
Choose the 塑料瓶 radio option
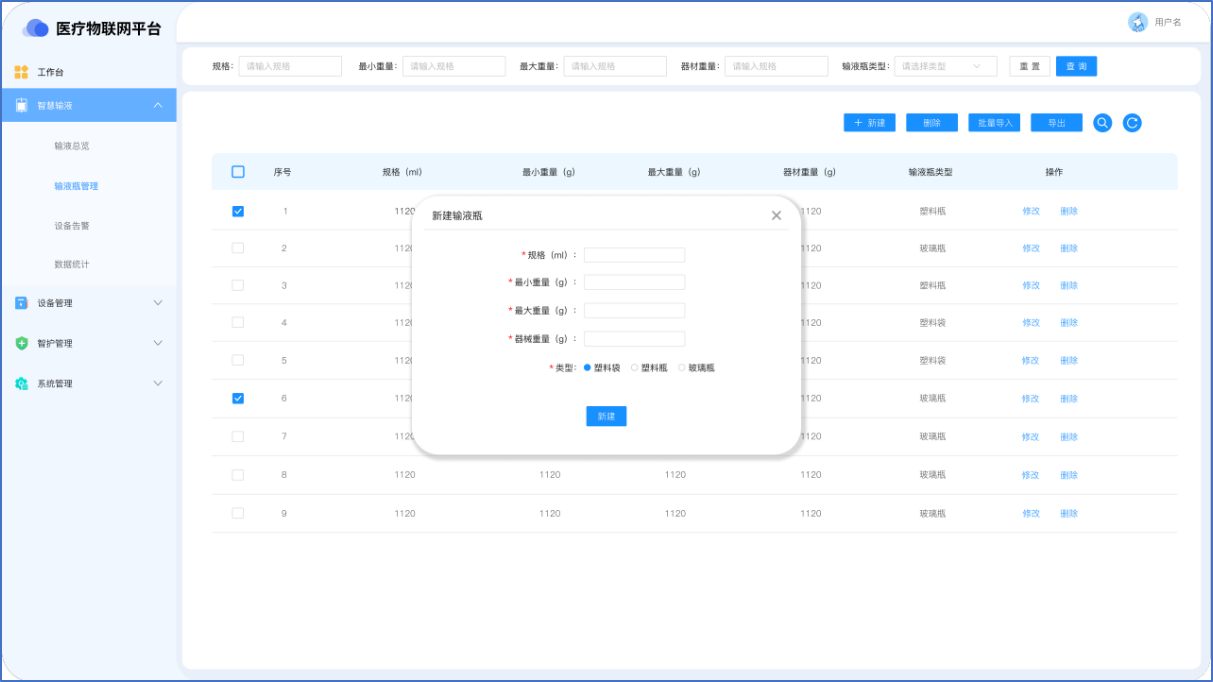tap(634, 368)
